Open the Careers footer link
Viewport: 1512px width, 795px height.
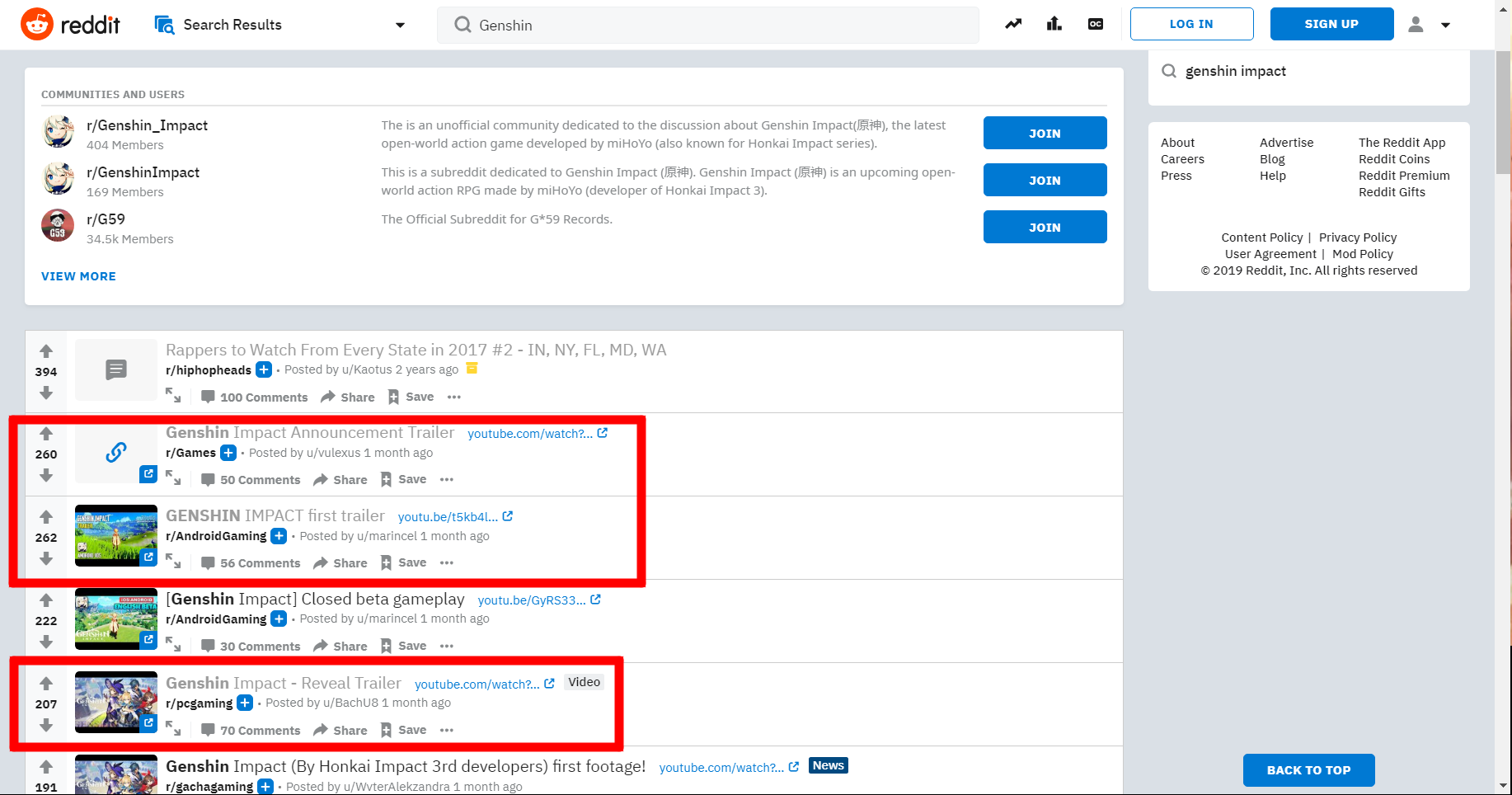(1182, 159)
